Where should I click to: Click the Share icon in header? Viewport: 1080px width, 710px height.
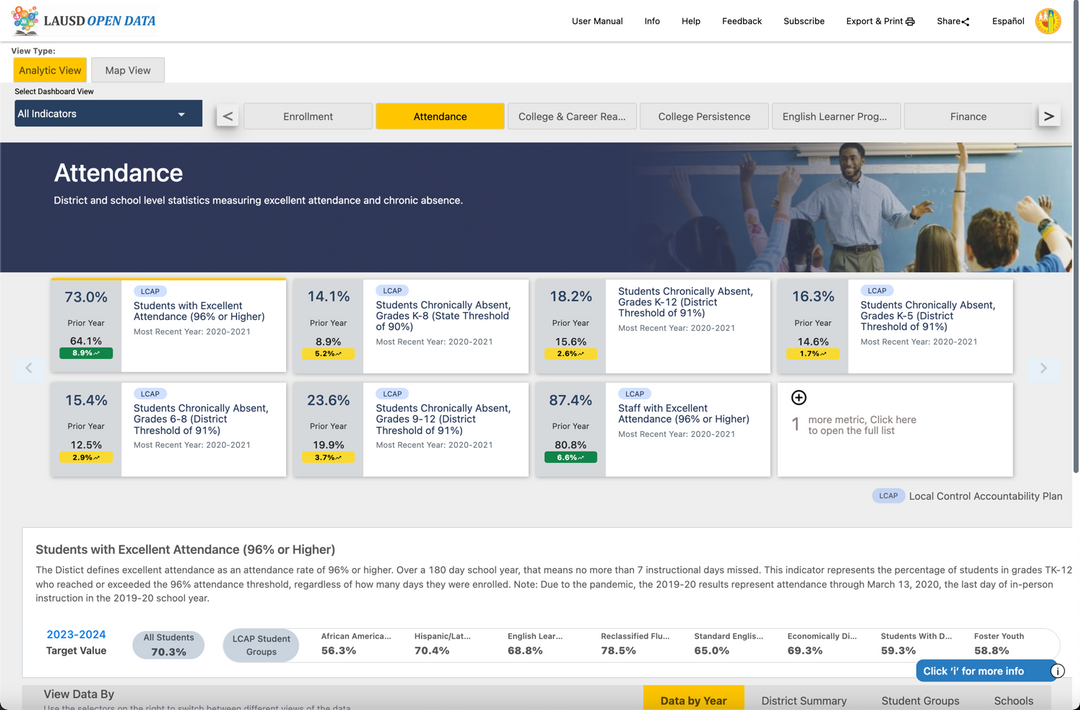965,21
